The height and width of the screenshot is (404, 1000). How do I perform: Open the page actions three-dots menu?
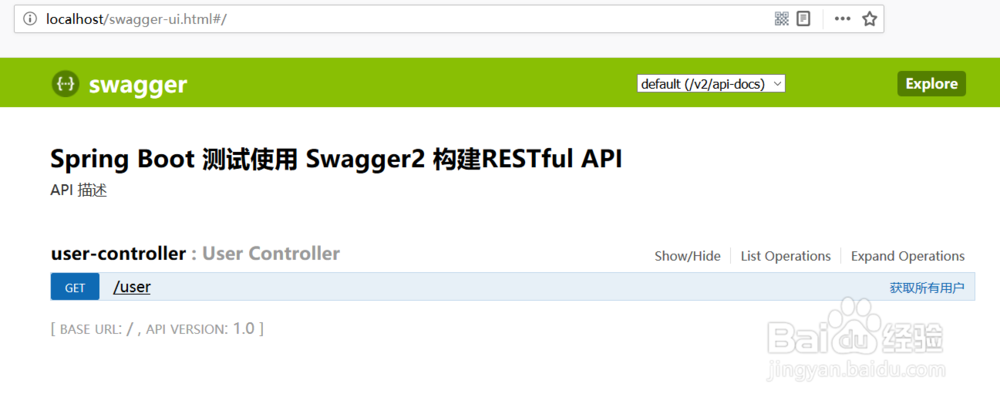point(842,19)
